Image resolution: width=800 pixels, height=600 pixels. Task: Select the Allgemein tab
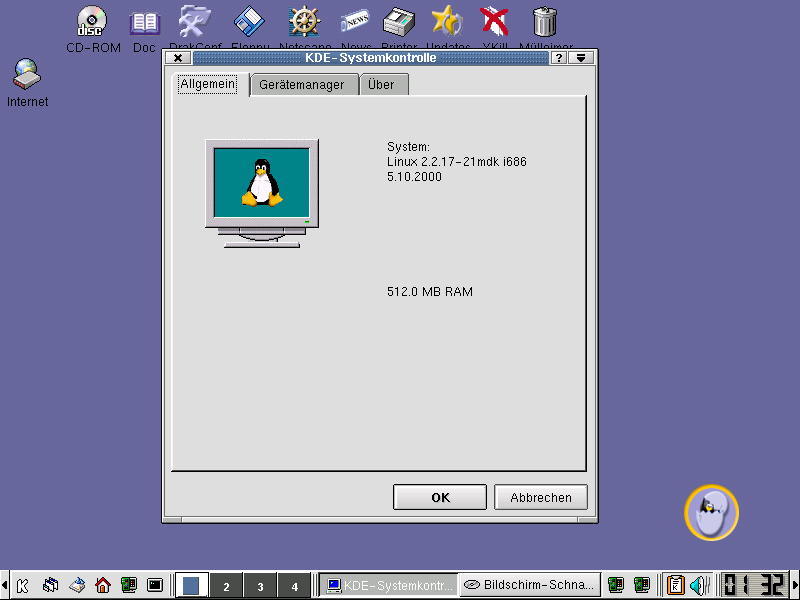click(208, 85)
